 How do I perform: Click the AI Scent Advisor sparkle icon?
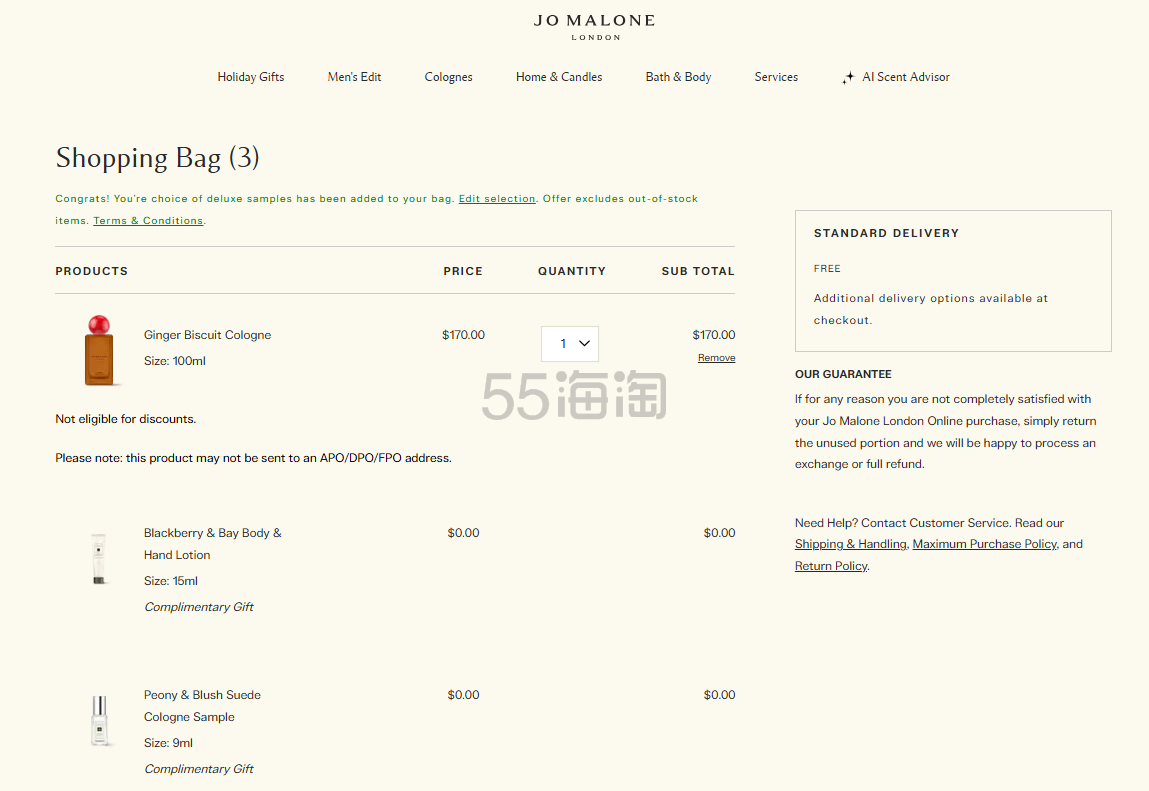pos(848,78)
